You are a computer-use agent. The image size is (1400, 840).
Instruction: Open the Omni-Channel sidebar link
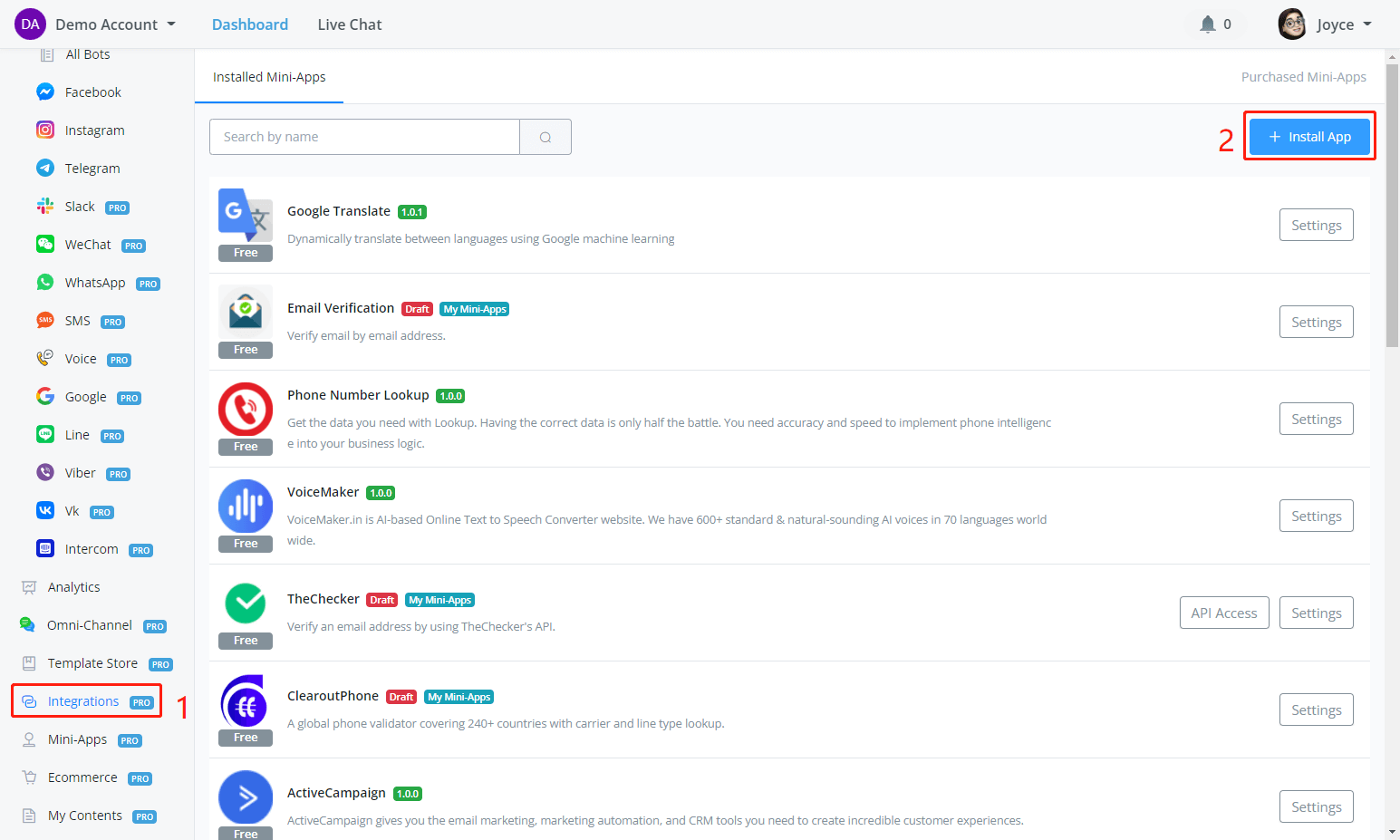90,625
